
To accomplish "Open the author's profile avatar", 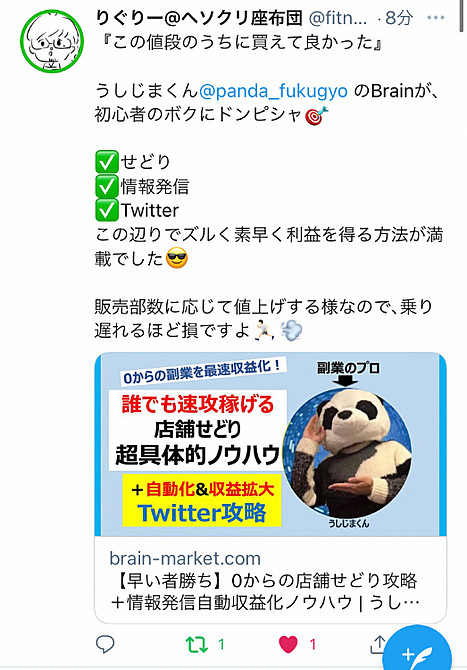I will click(52, 41).
